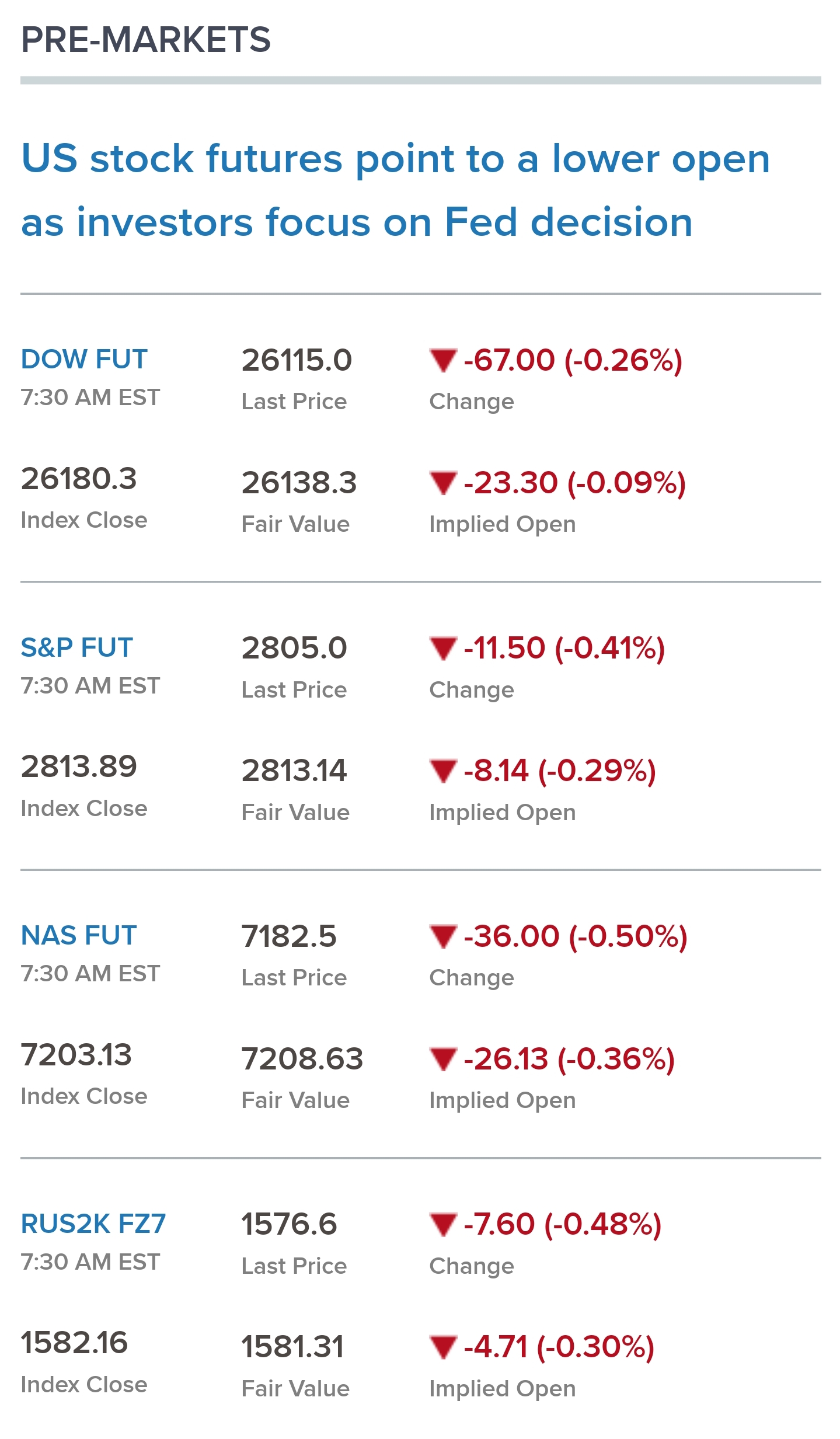Select the Dow last price 26115.0
Image resolution: width=840 pixels, height=1439 pixels.
pos(297,360)
